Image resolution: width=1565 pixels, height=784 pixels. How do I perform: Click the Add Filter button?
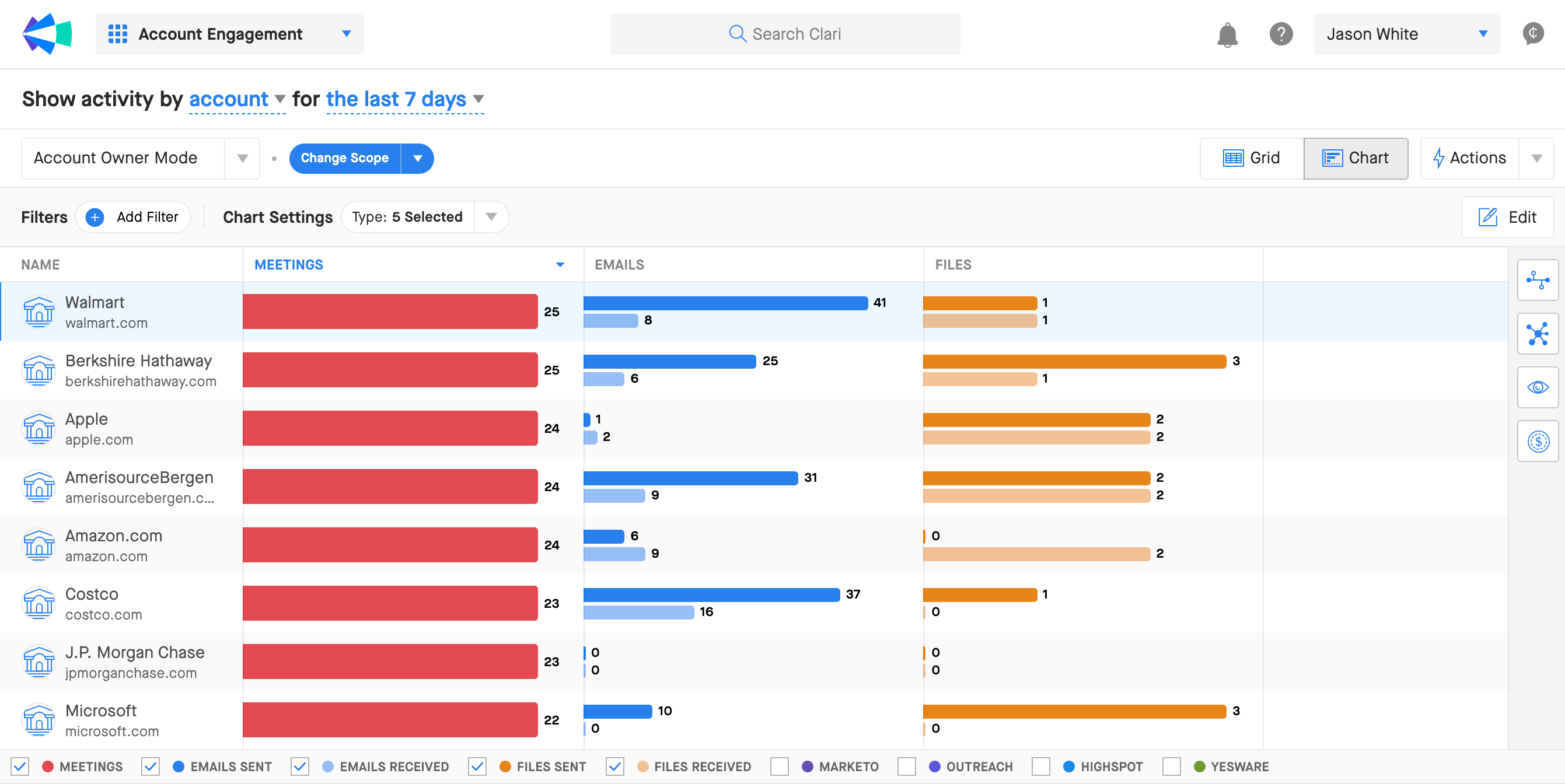coord(133,217)
